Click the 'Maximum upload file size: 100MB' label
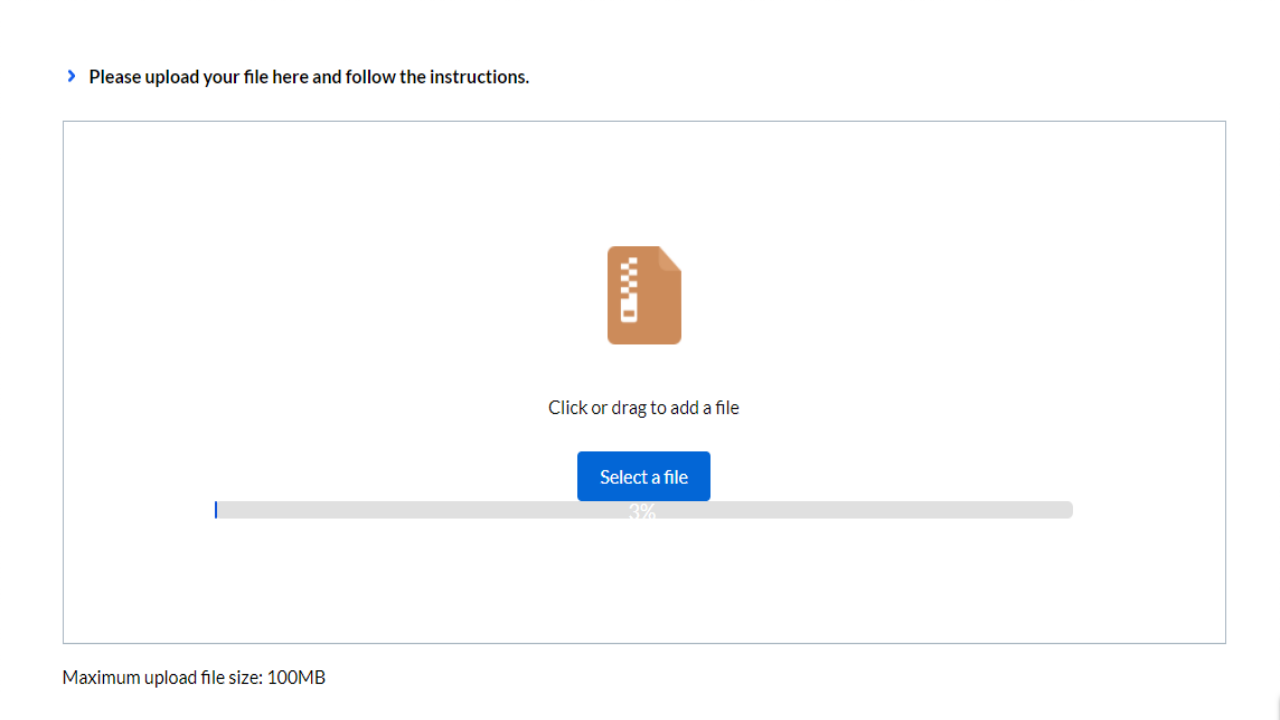This screenshot has height=720, width=1280. [x=193, y=677]
